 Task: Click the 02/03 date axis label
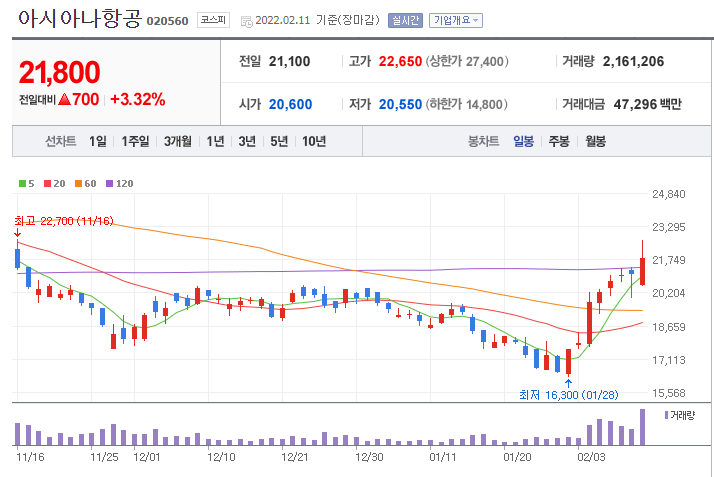pos(592,457)
